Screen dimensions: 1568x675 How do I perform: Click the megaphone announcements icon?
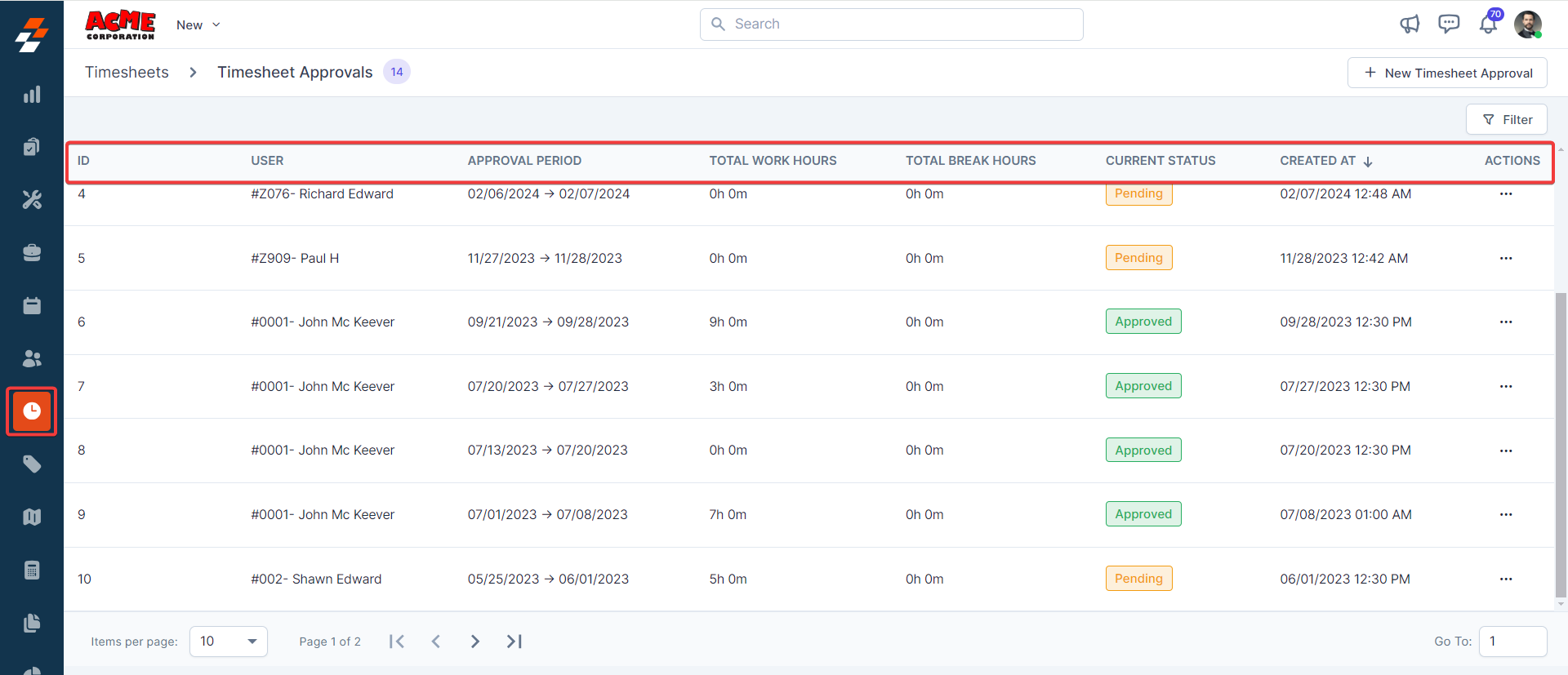pyautogui.click(x=1410, y=24)
